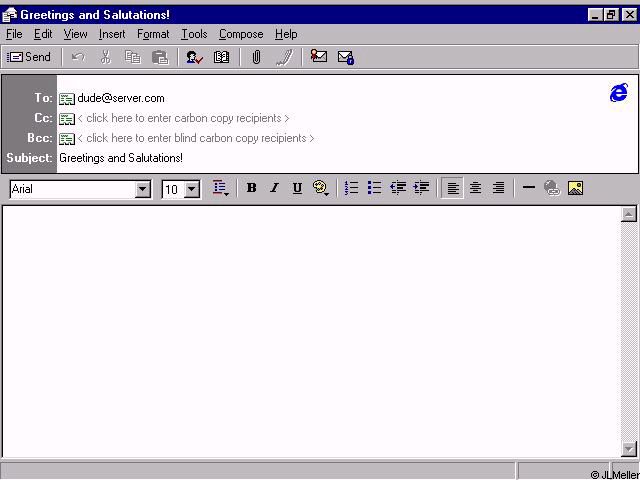Apply numbered list formatting

point(351,188)
